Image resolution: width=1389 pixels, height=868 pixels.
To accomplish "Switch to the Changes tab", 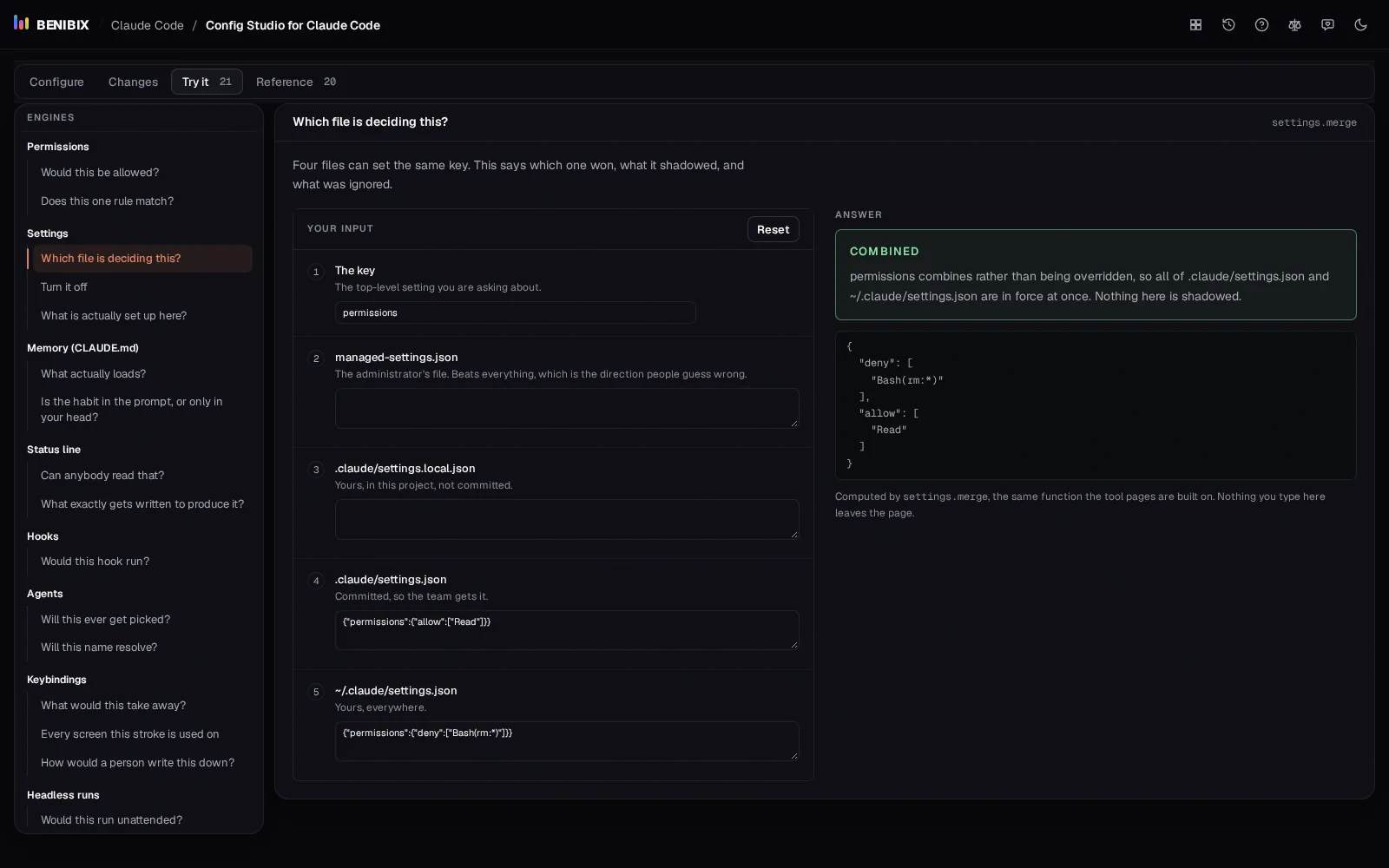I will pos(133,82).
